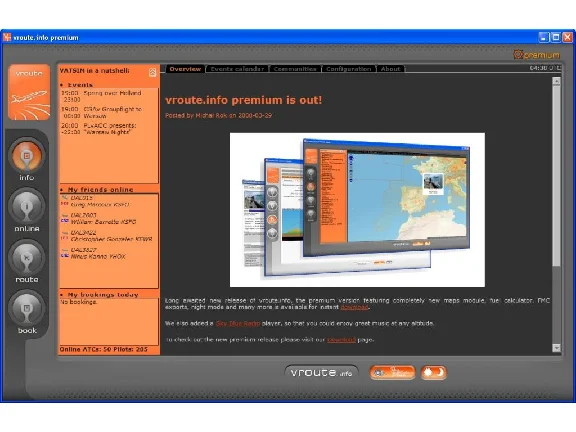Screen dimensions: 576x432
Task: Click the orange radio player button
Action: 392,372
